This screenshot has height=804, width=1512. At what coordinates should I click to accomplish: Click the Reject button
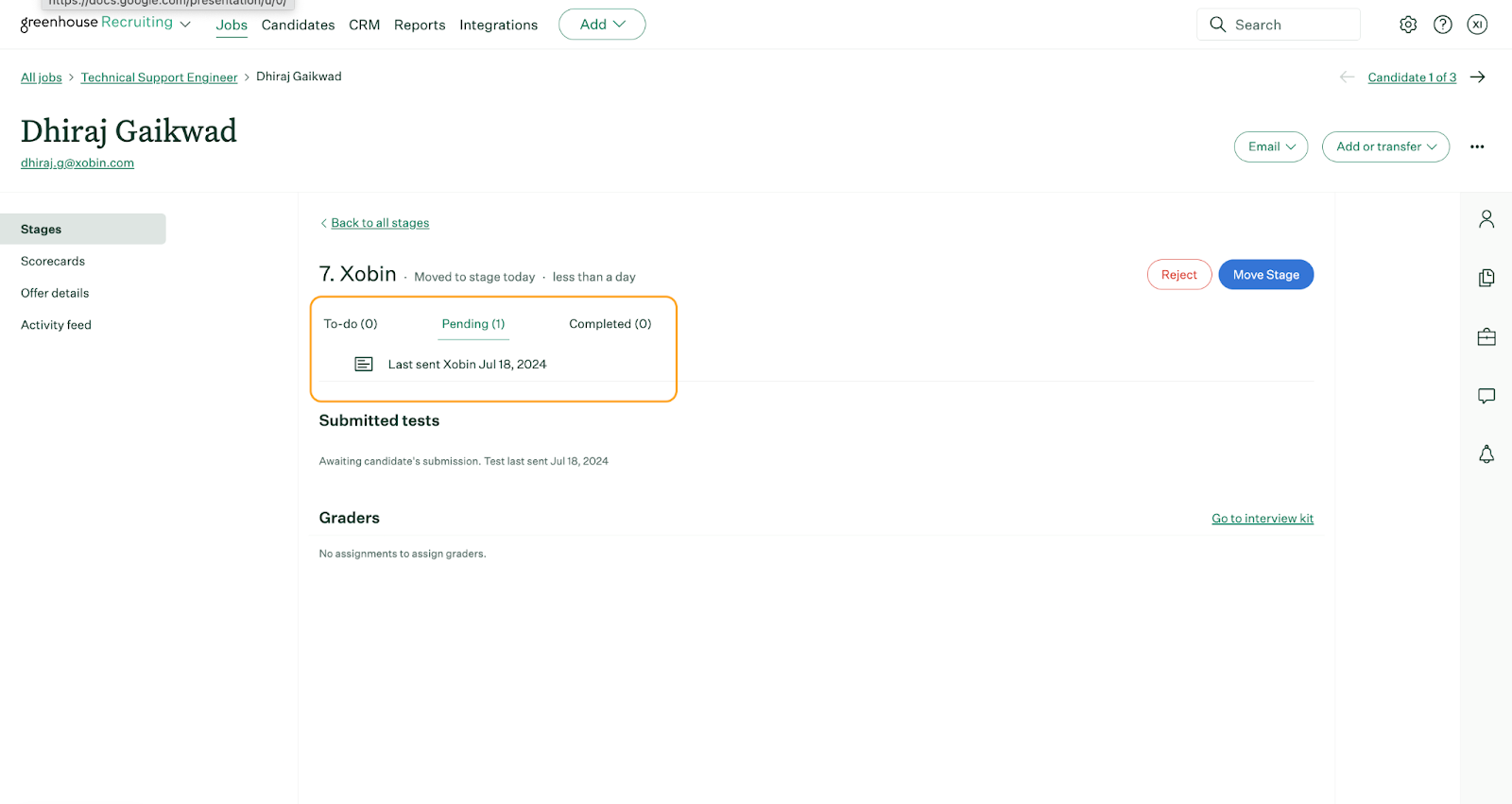coord(1179,275)
